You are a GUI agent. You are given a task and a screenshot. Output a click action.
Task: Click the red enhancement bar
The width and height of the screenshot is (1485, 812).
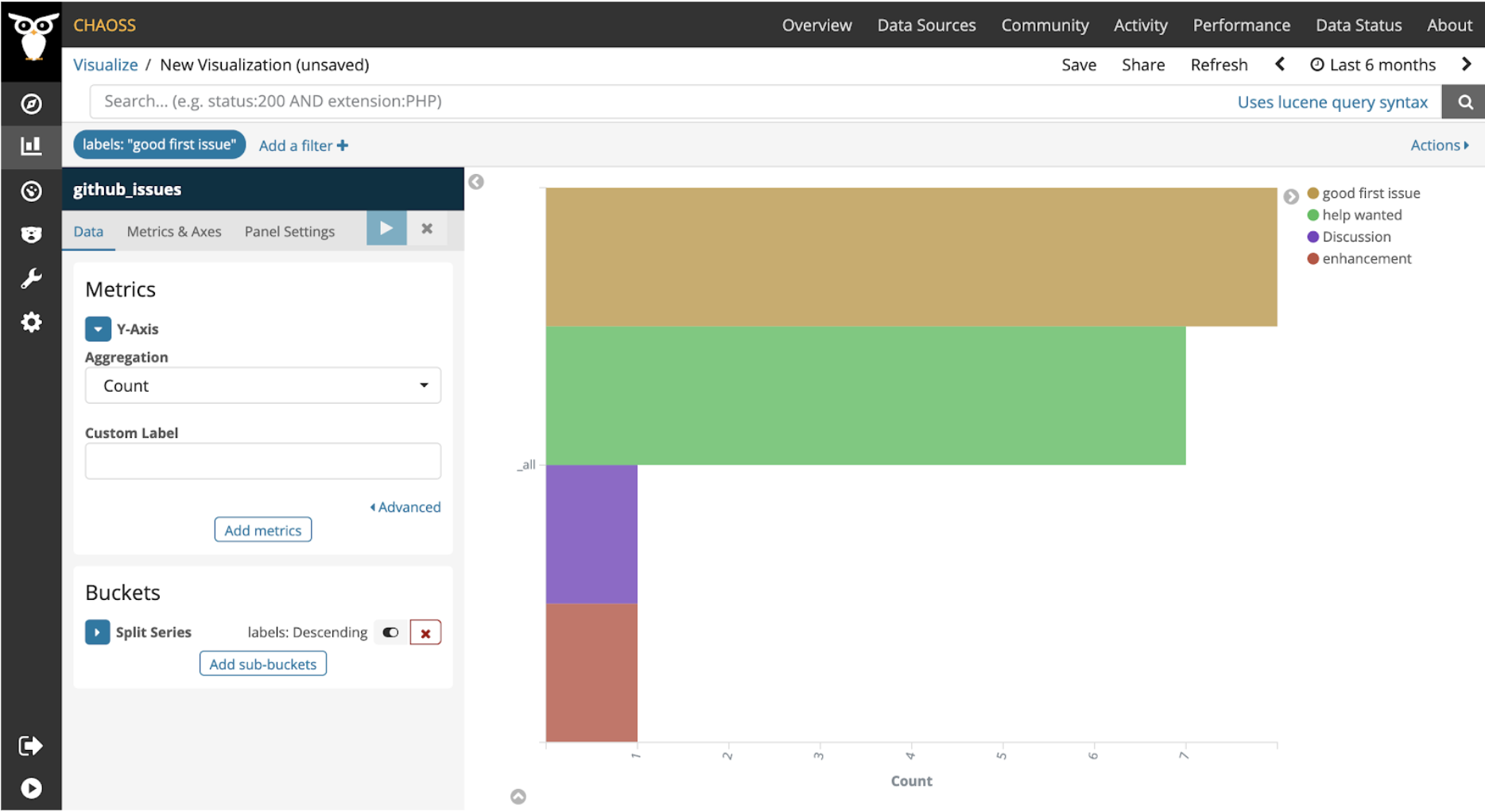point(591,672)
